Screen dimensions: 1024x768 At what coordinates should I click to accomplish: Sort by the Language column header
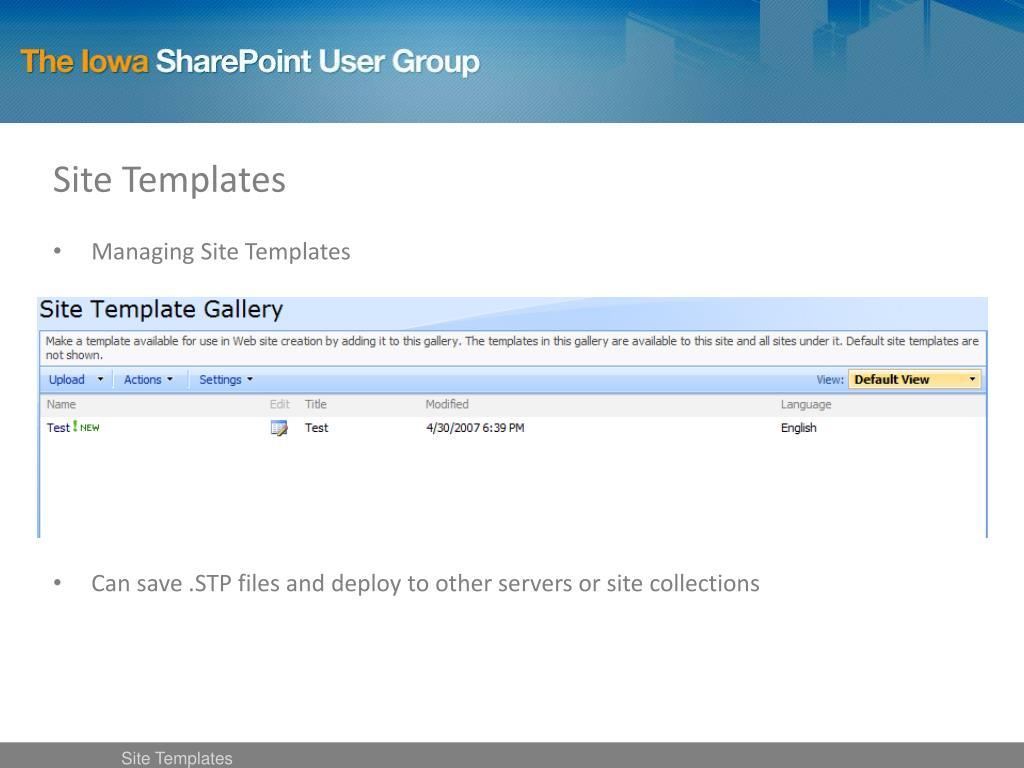coord(806,404)
